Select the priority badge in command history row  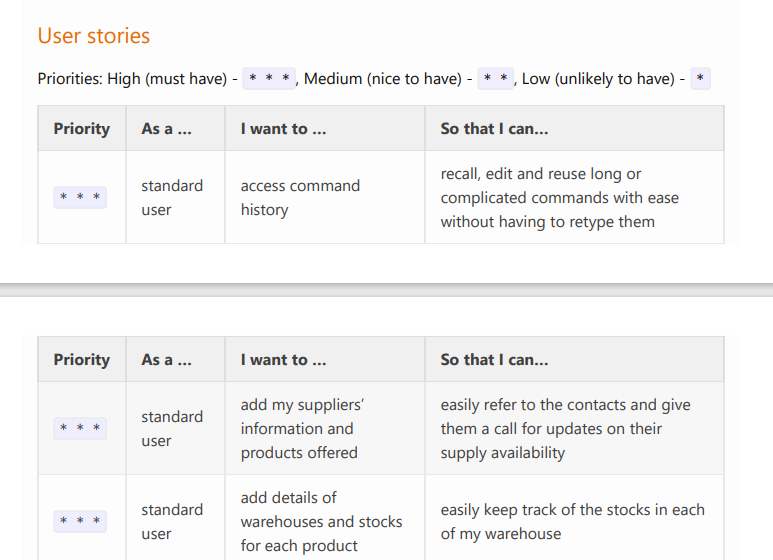(80, 197)
